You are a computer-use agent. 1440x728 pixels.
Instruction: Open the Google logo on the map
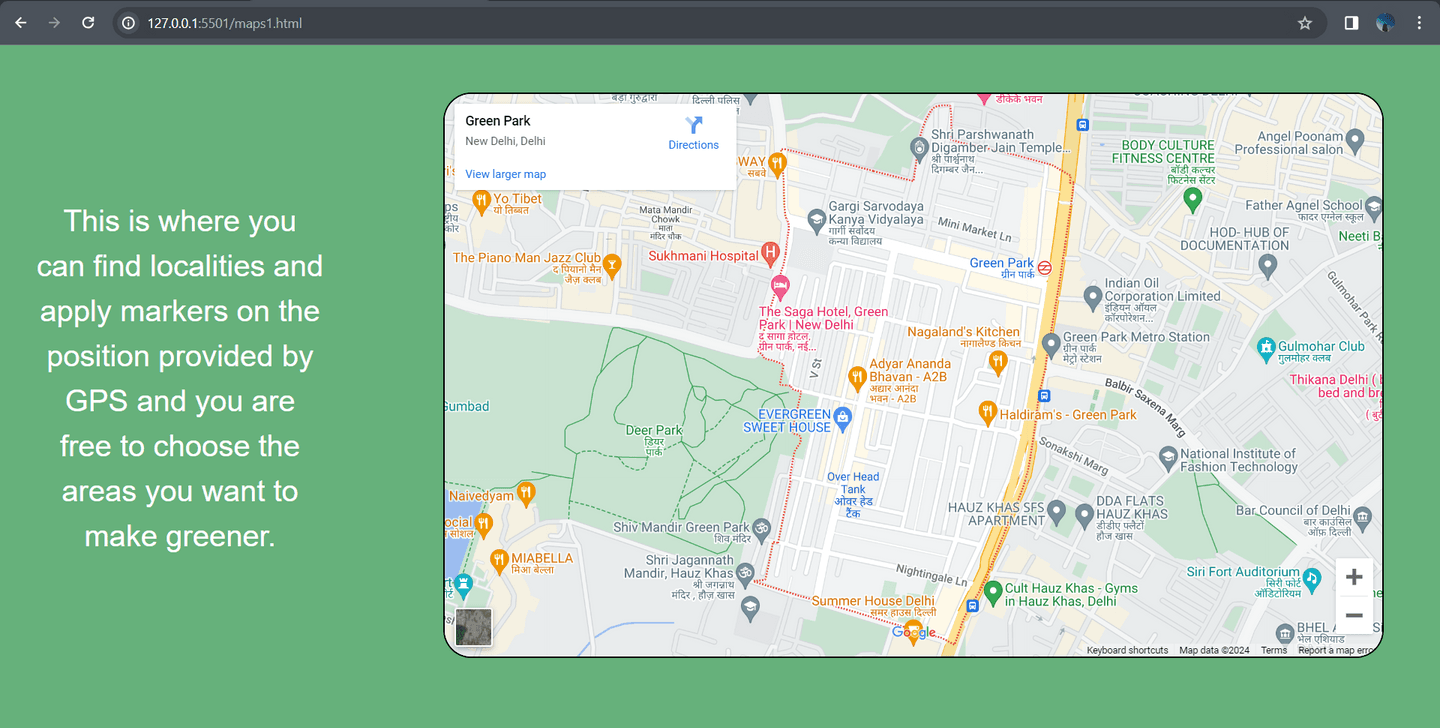914,631
